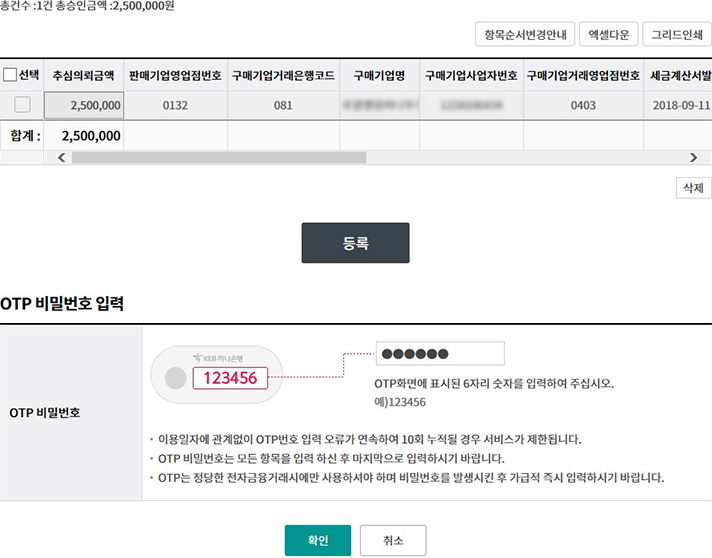Confirm with the green 확인 button

(318, 540)
